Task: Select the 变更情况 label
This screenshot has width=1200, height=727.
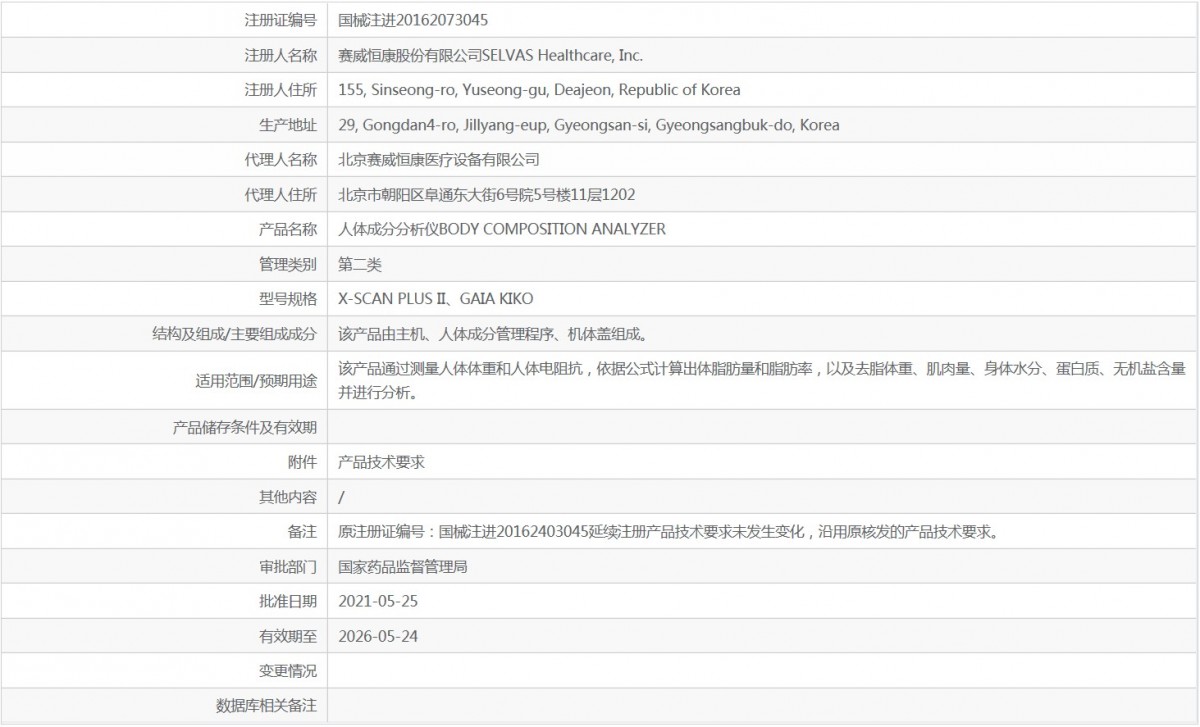Action: pyautogui.click(x=287, y=671)
